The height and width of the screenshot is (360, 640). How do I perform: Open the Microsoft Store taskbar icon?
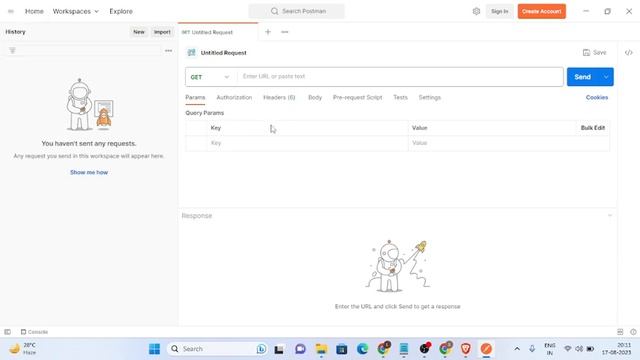click(x=342, y=349)
